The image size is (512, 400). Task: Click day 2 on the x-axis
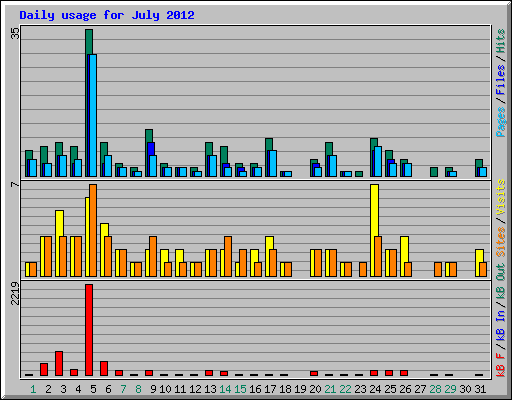pos(48,389)
